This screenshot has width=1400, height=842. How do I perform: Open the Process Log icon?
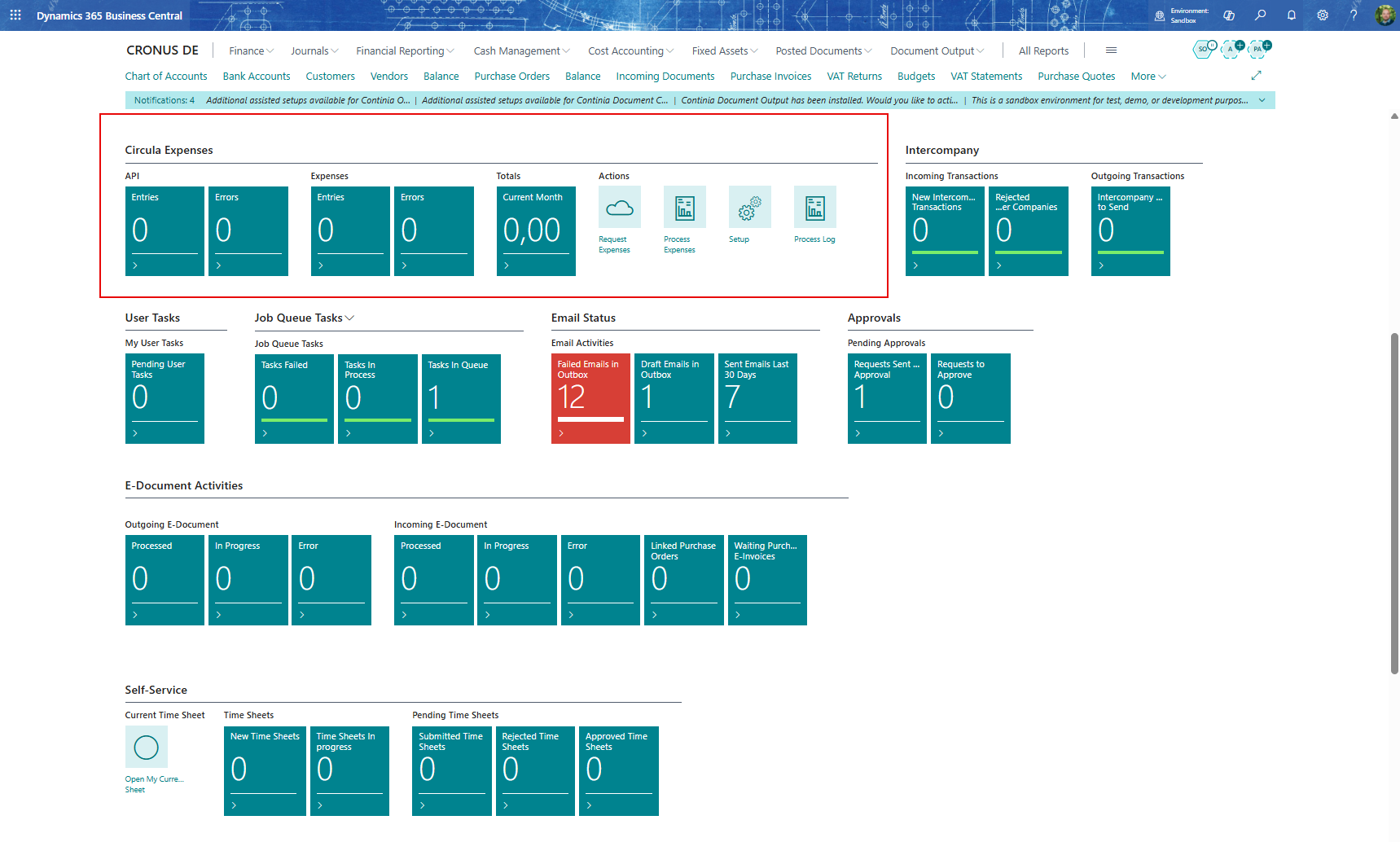815,208
